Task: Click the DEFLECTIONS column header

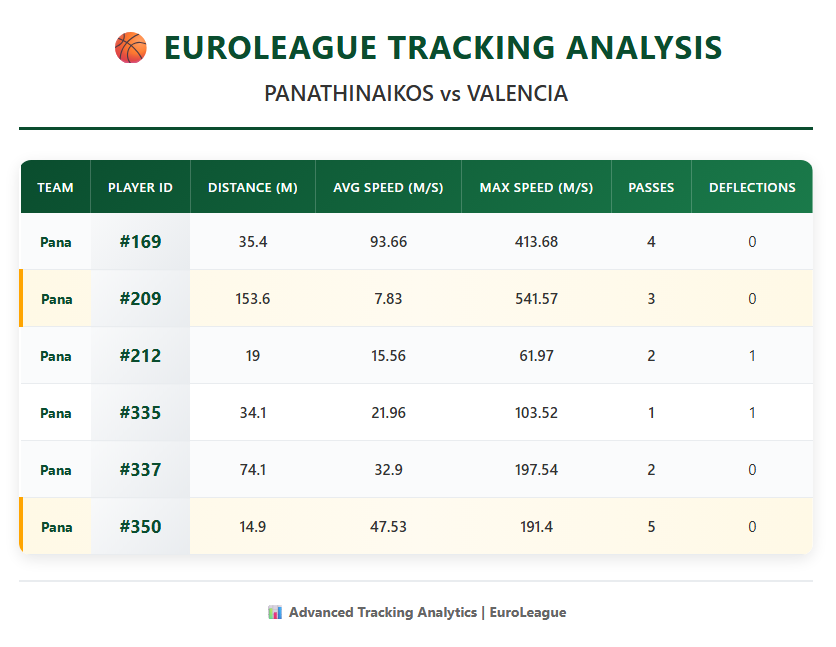Action: pyautogui.click(x=752, y=188)
